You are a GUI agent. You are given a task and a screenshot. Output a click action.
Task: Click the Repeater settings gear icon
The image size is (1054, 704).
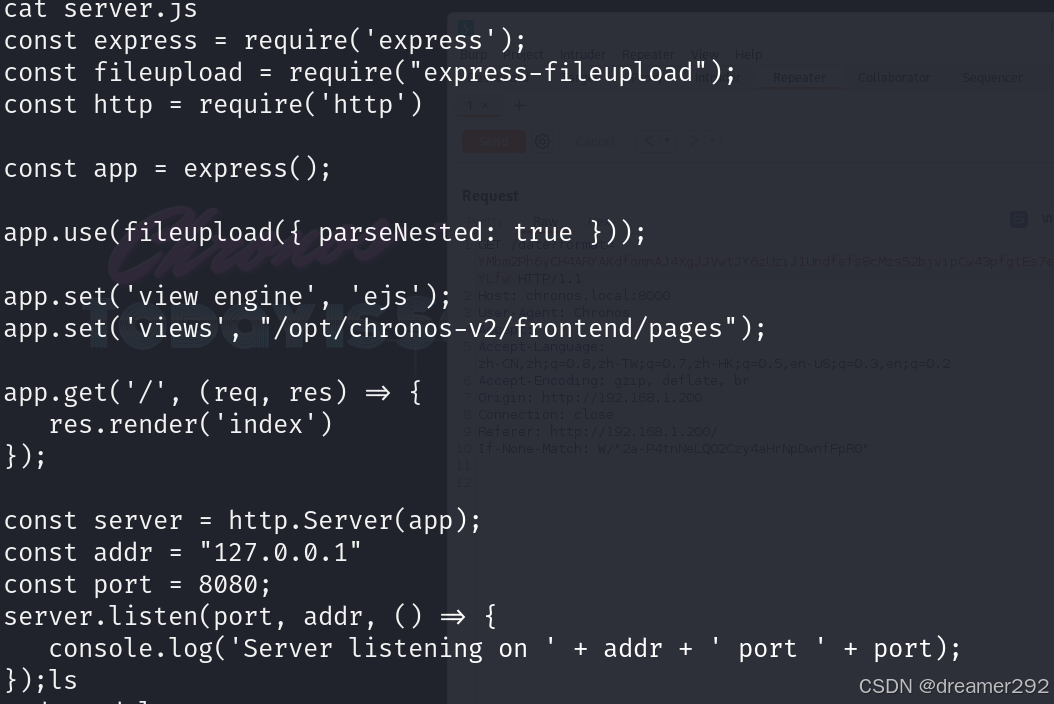point(542,141)
